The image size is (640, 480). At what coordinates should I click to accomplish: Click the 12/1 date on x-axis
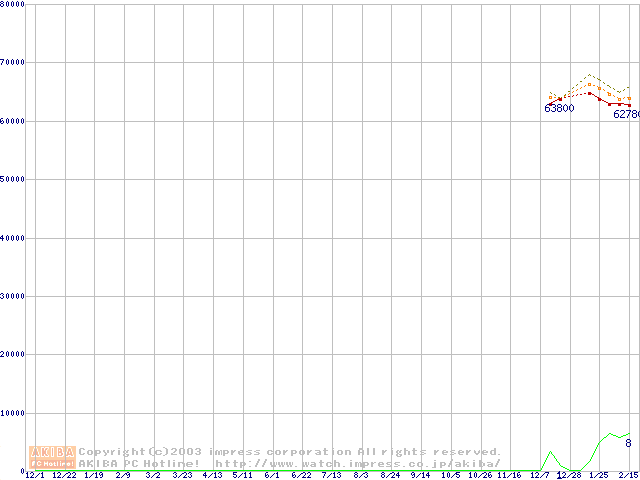34,476
